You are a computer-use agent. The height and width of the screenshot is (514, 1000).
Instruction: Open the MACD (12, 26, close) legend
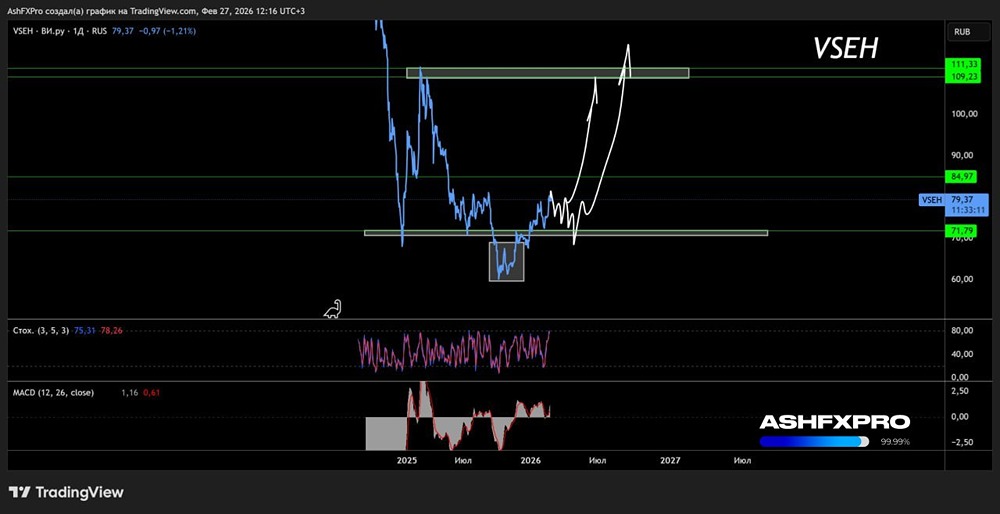[54, 393]
